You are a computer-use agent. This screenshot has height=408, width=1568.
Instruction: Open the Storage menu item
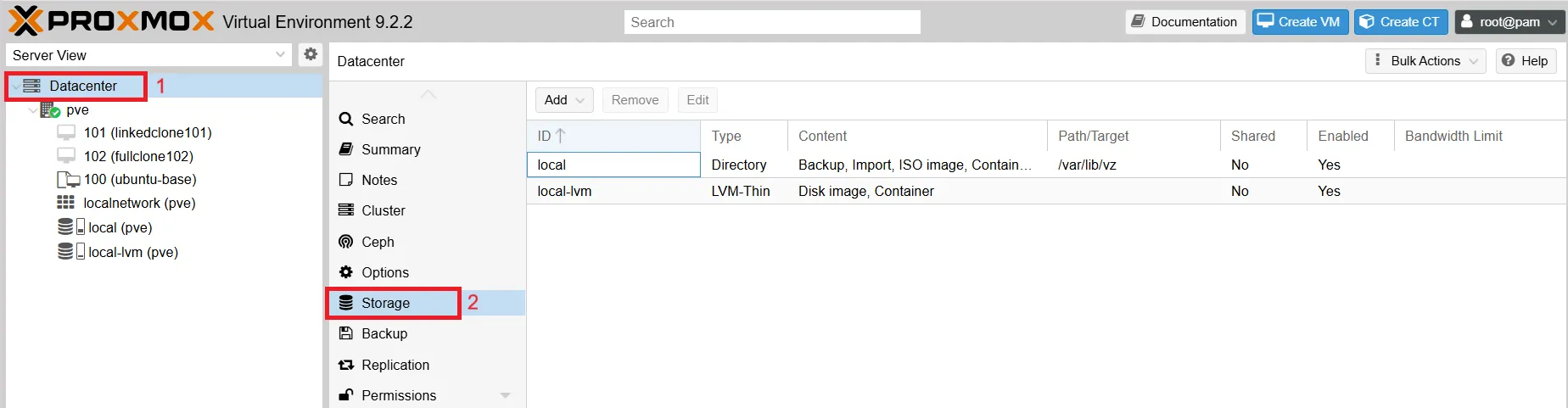tap(427, 303)
